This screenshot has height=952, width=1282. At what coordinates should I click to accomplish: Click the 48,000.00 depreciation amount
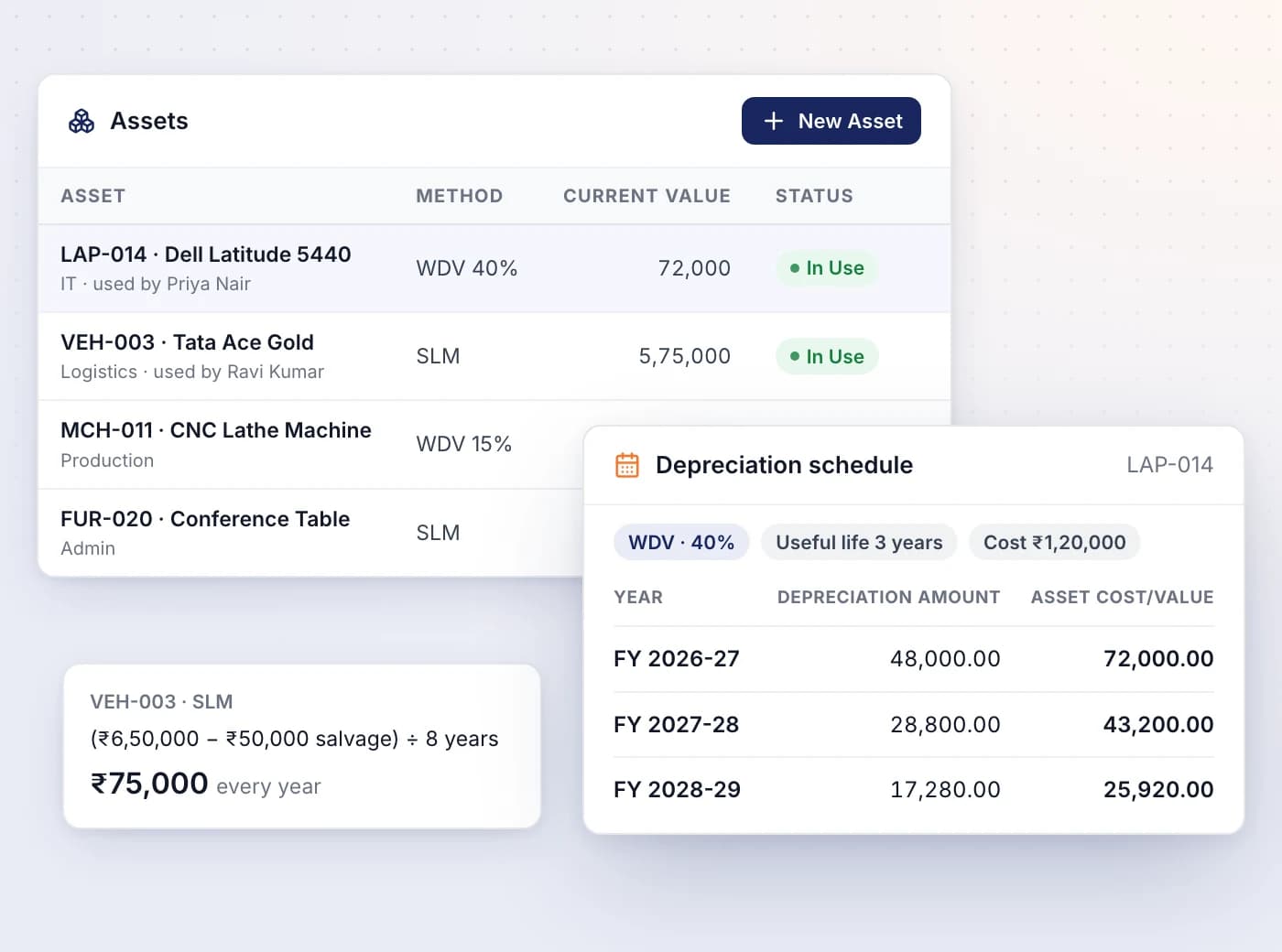(945, 659)
